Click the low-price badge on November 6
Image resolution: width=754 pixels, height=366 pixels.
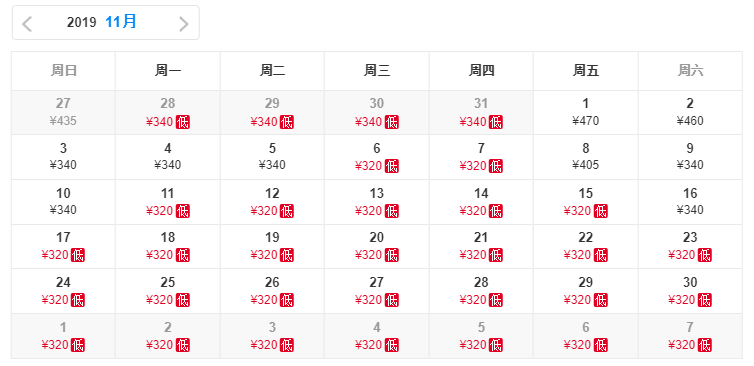click(391, 166)
